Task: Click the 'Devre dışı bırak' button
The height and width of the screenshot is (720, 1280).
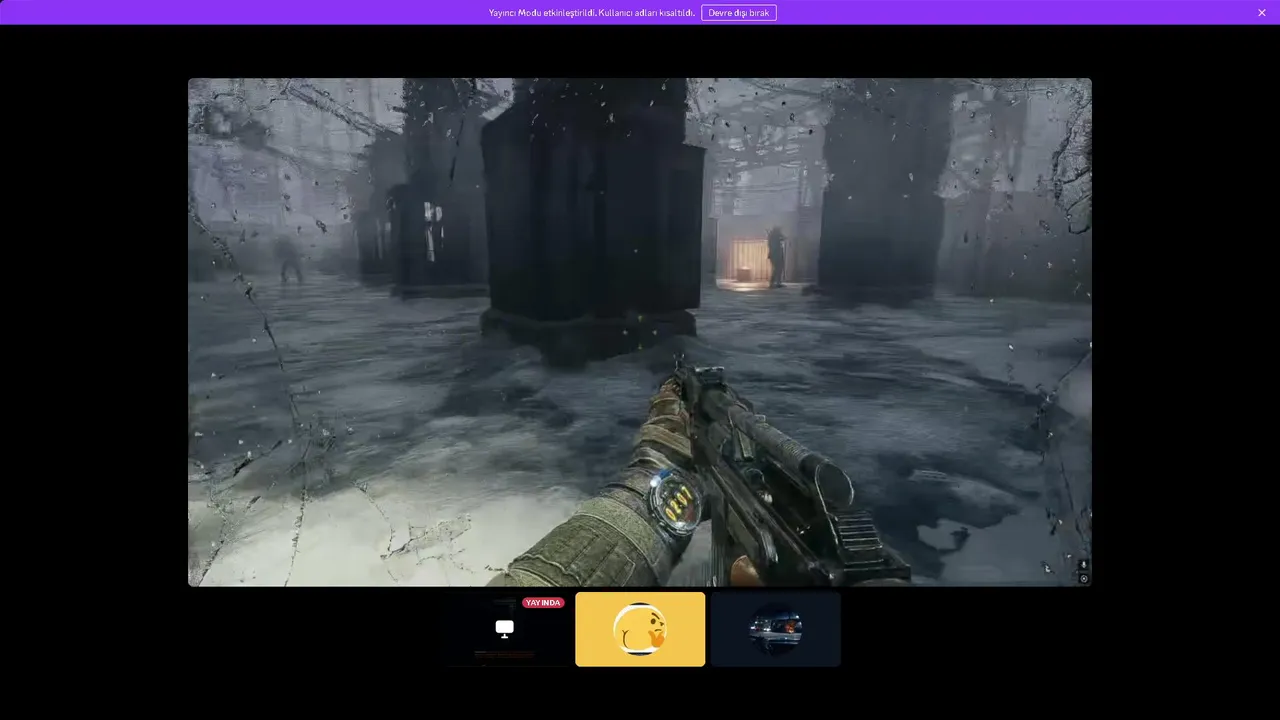Action: pyautogui.click(x=739, y=12)
